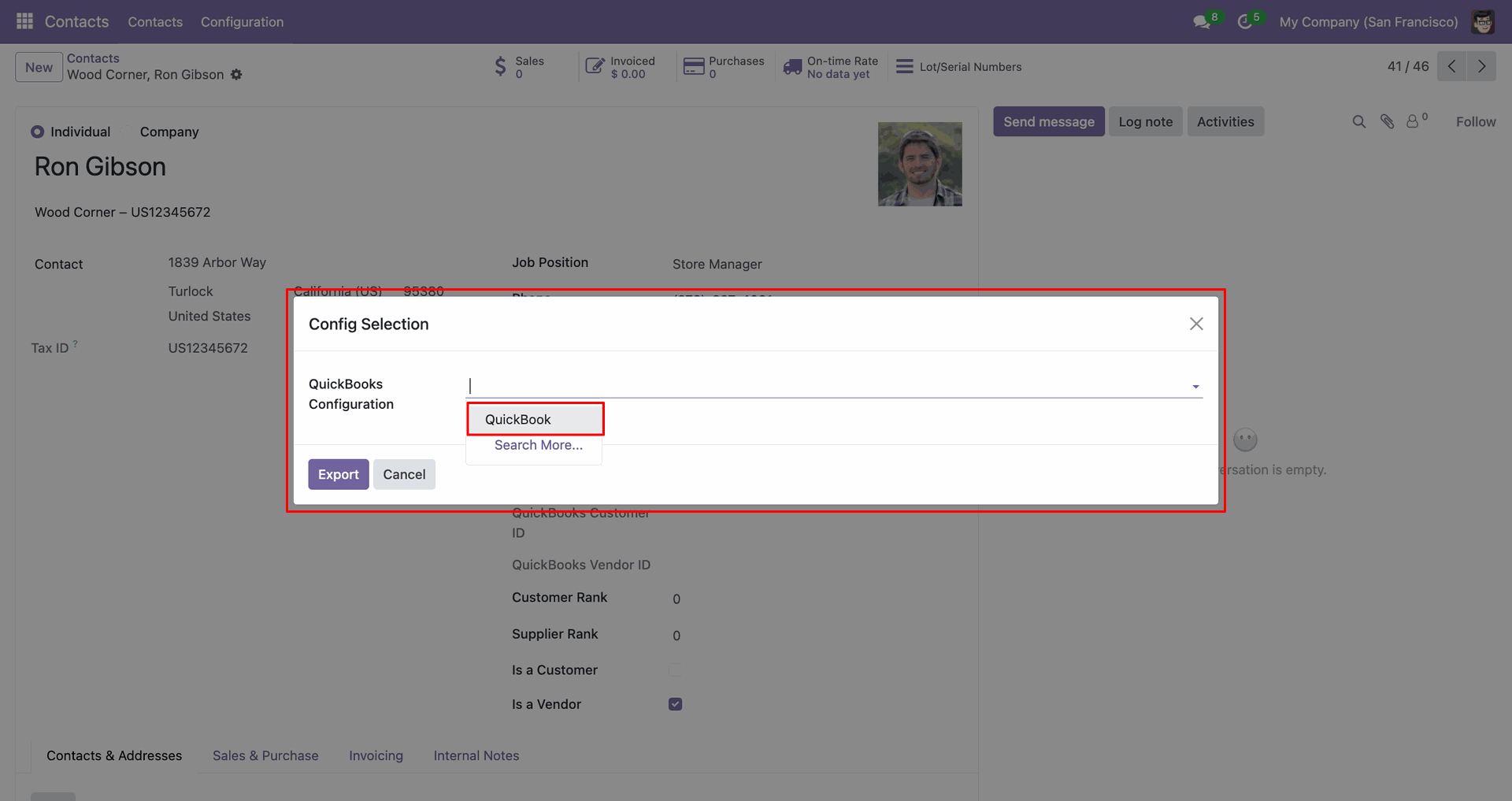Image resolution: width=1512 pixels, height=801 pixels.
Task: Click the gear icon beside Ron Gibson
Action: 236,75
